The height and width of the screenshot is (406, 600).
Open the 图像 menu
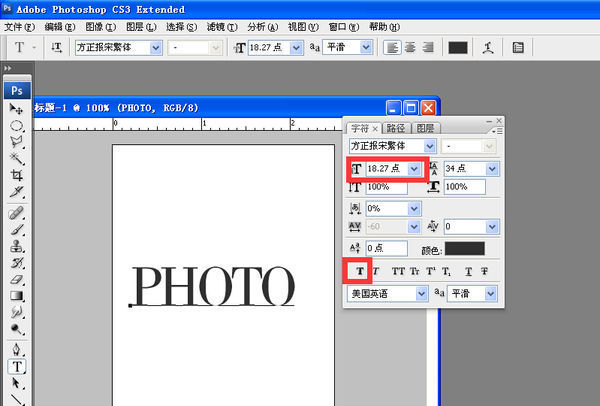point(100,27)
